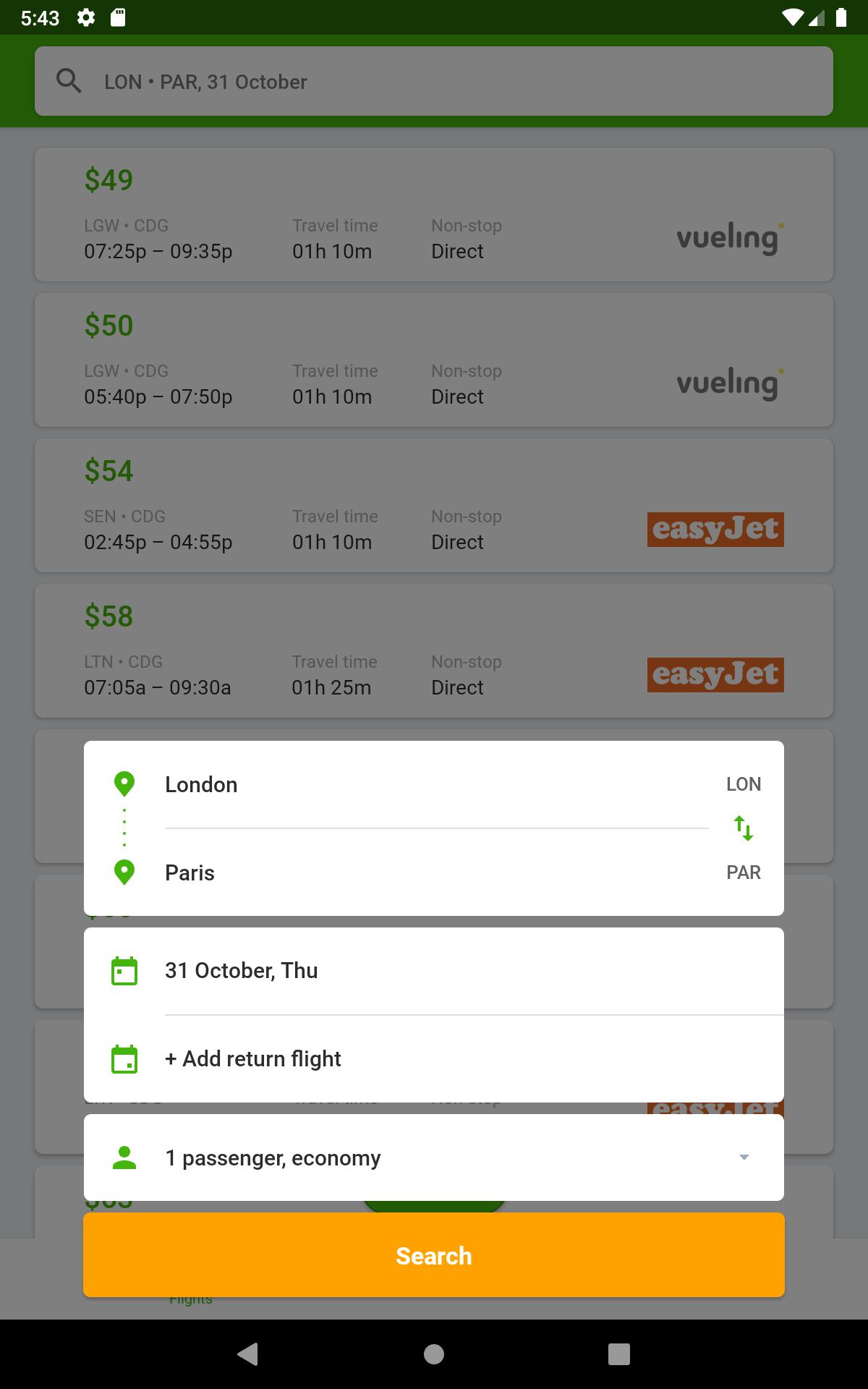Tap the passenger person icon

124,1157
